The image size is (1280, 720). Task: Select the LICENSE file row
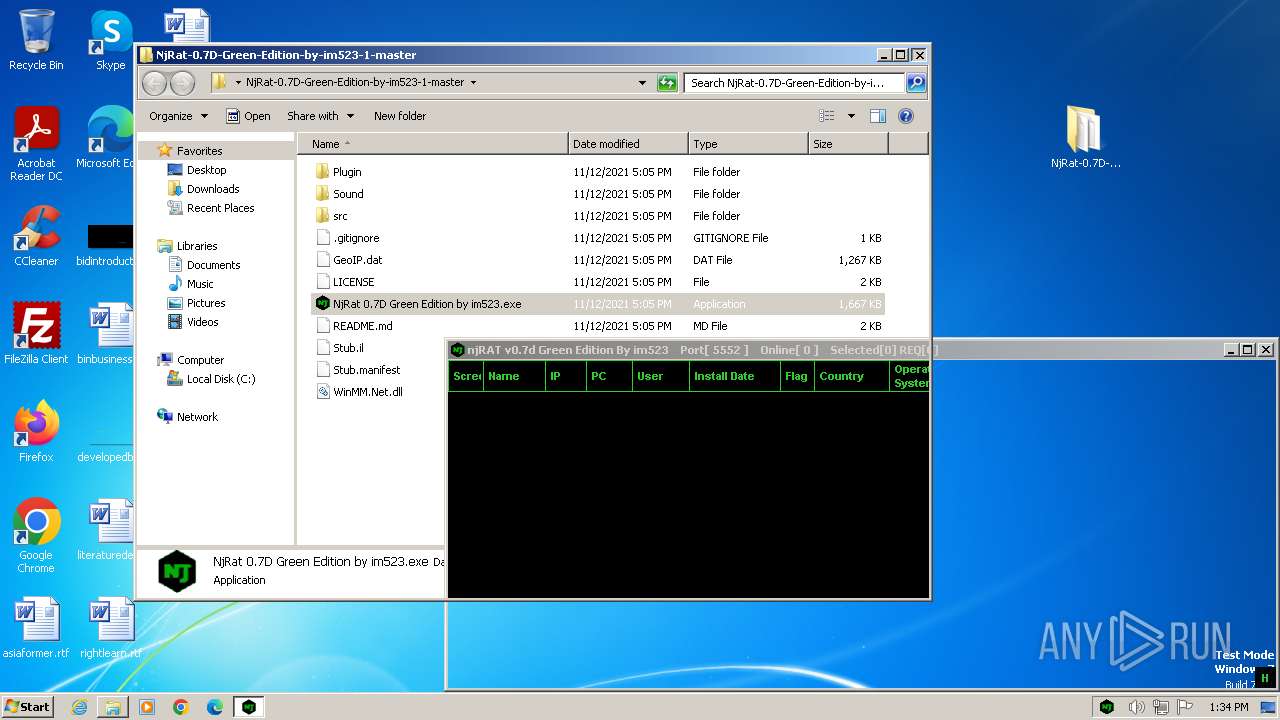598,282
